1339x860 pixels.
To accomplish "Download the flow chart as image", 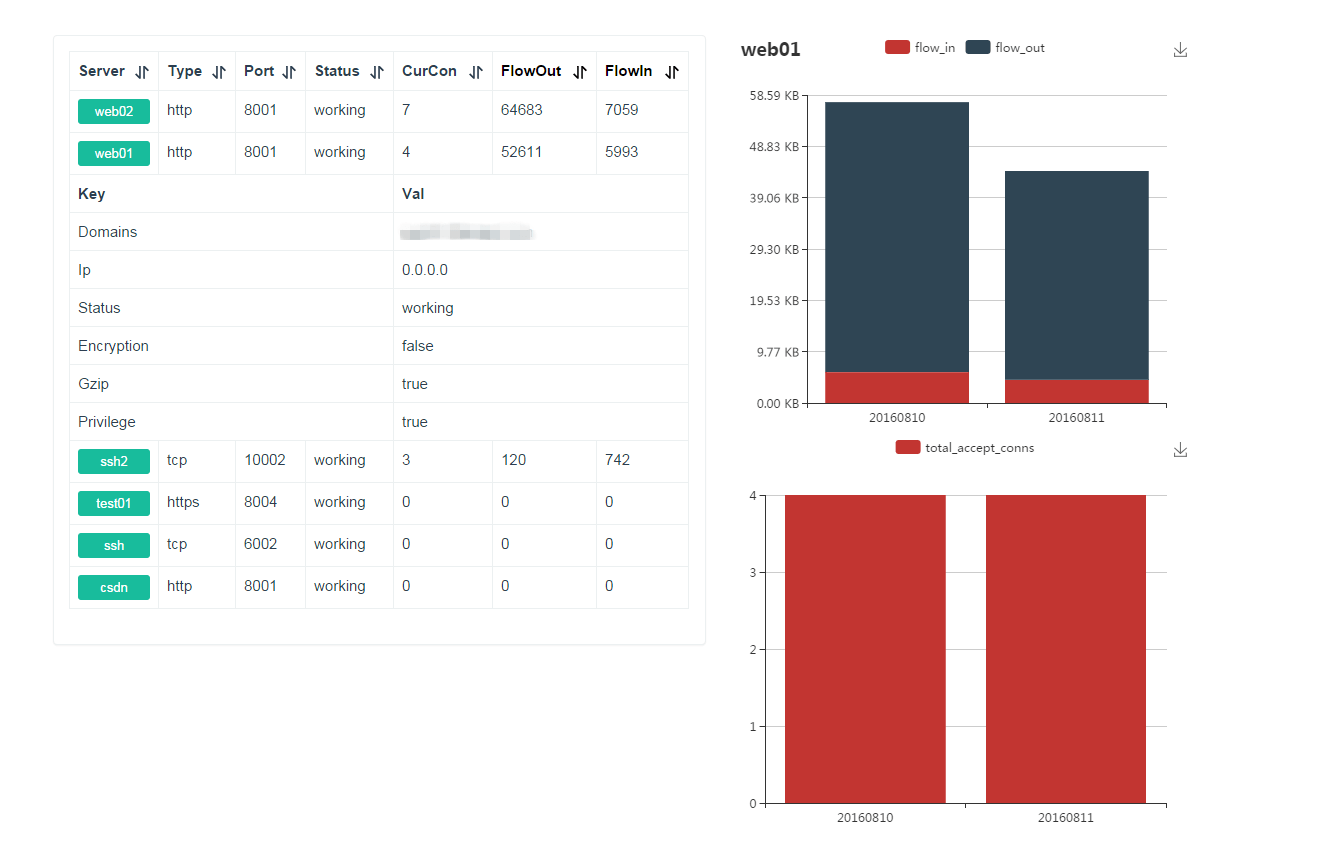I will (1180, 50).
